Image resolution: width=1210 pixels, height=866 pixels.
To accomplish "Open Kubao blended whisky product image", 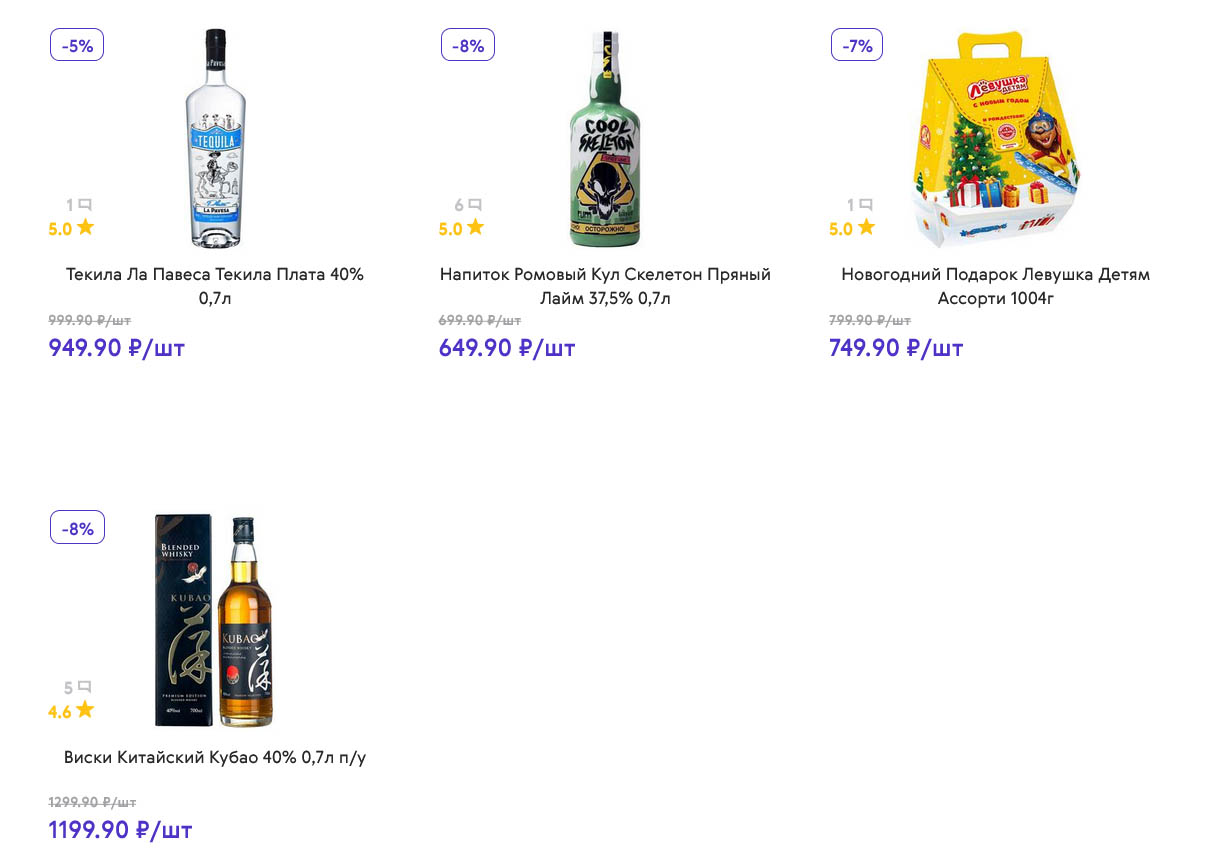I will click(214, 620).
